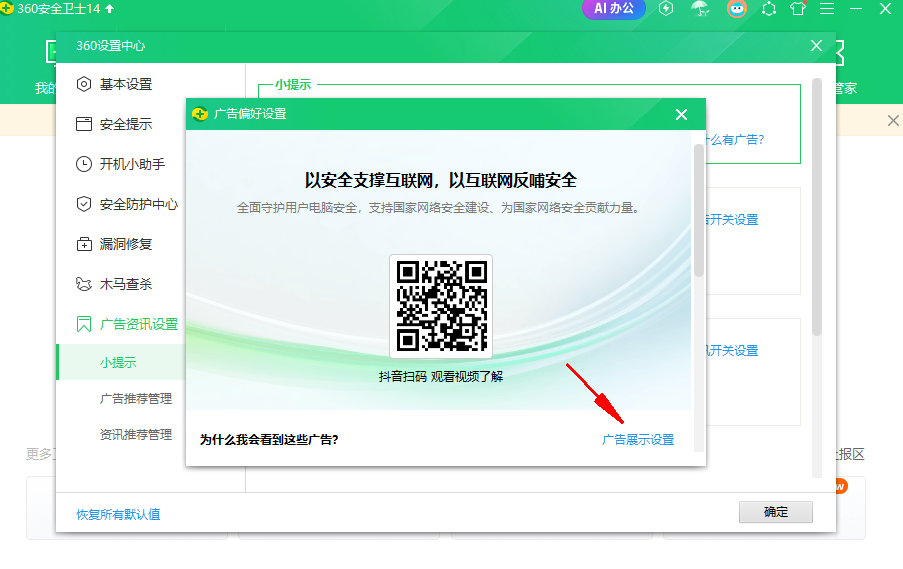Collapse the 广告资讯设置 section
The image size is (903, 569).
click(138, 324)
